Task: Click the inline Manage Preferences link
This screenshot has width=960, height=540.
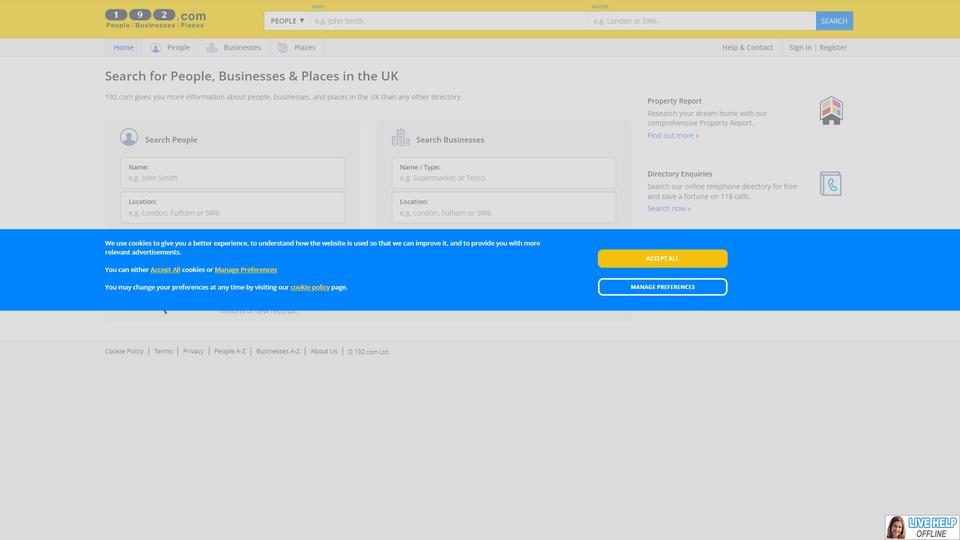Action: (x=246, y=269)
